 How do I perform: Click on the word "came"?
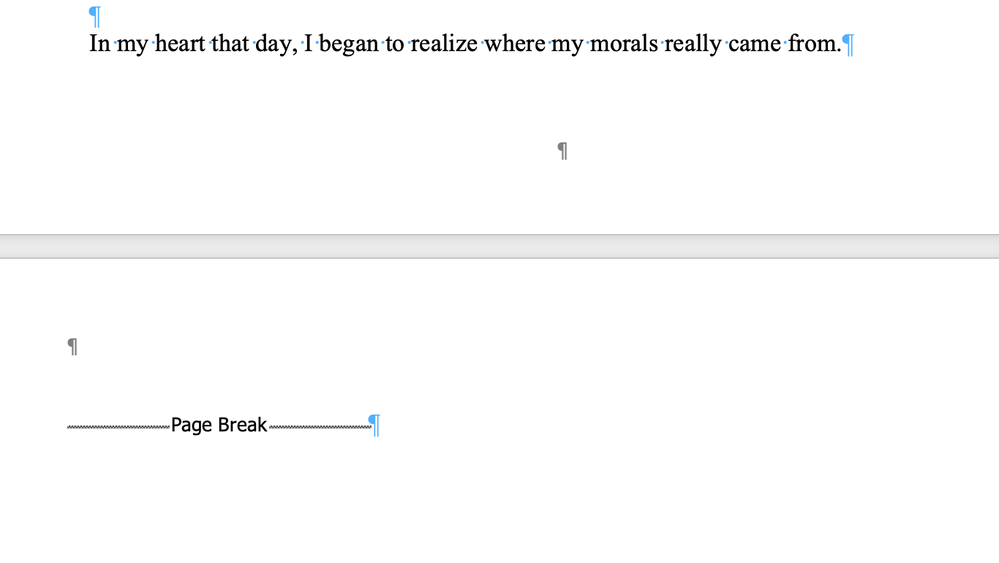(755, 43)
